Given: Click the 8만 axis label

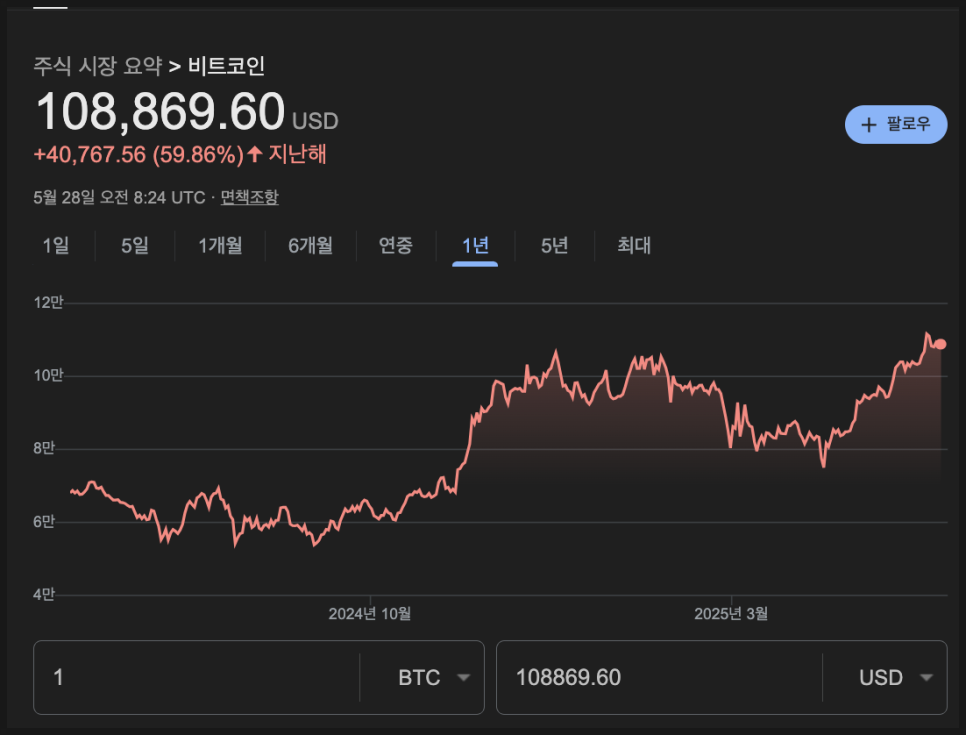Looking at the screenshot, I should point(44,449).
